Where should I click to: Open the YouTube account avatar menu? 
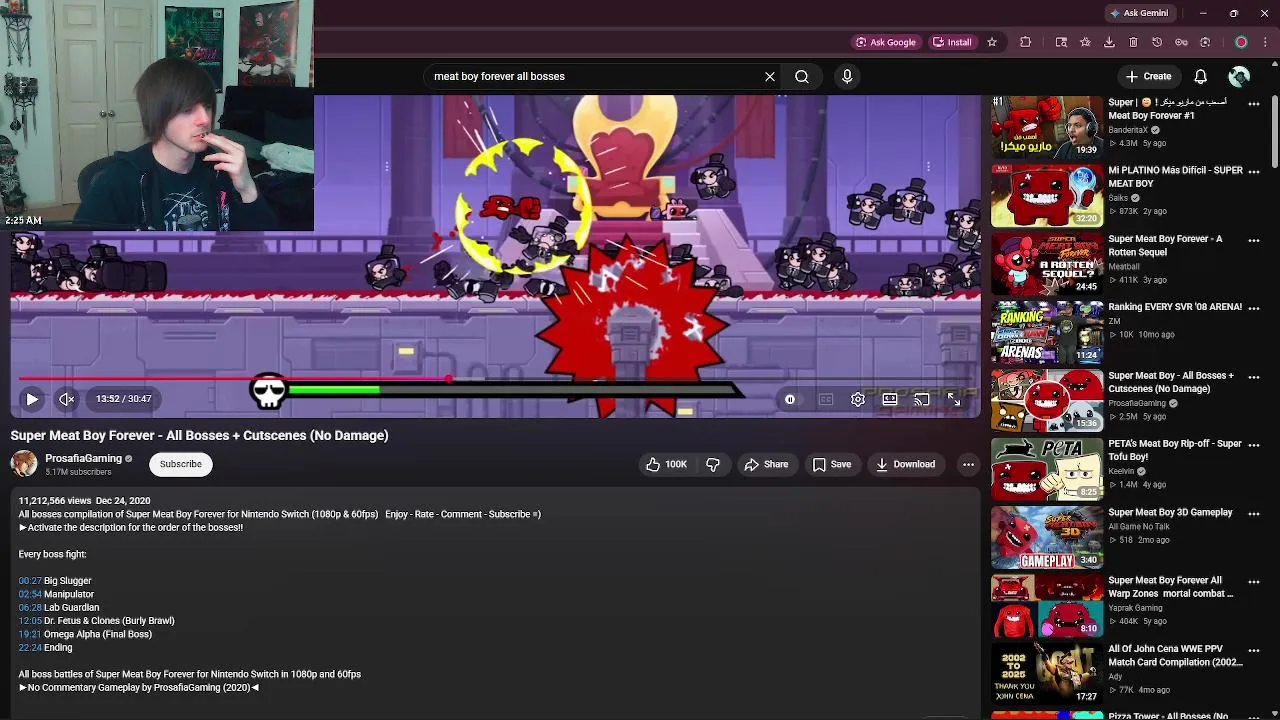click(x=1239, y=76)
